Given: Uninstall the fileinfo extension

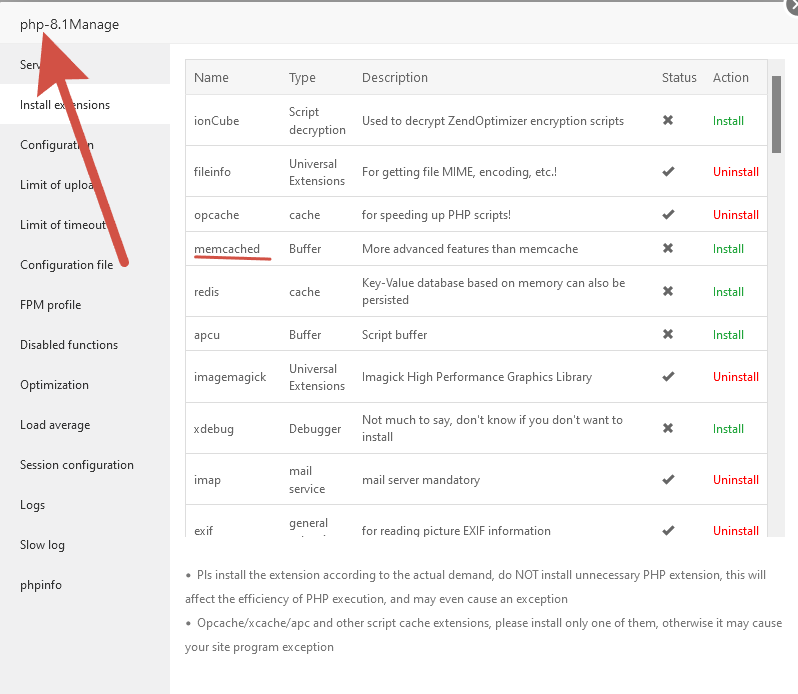Looking at the screenshot, I should 735,172.
